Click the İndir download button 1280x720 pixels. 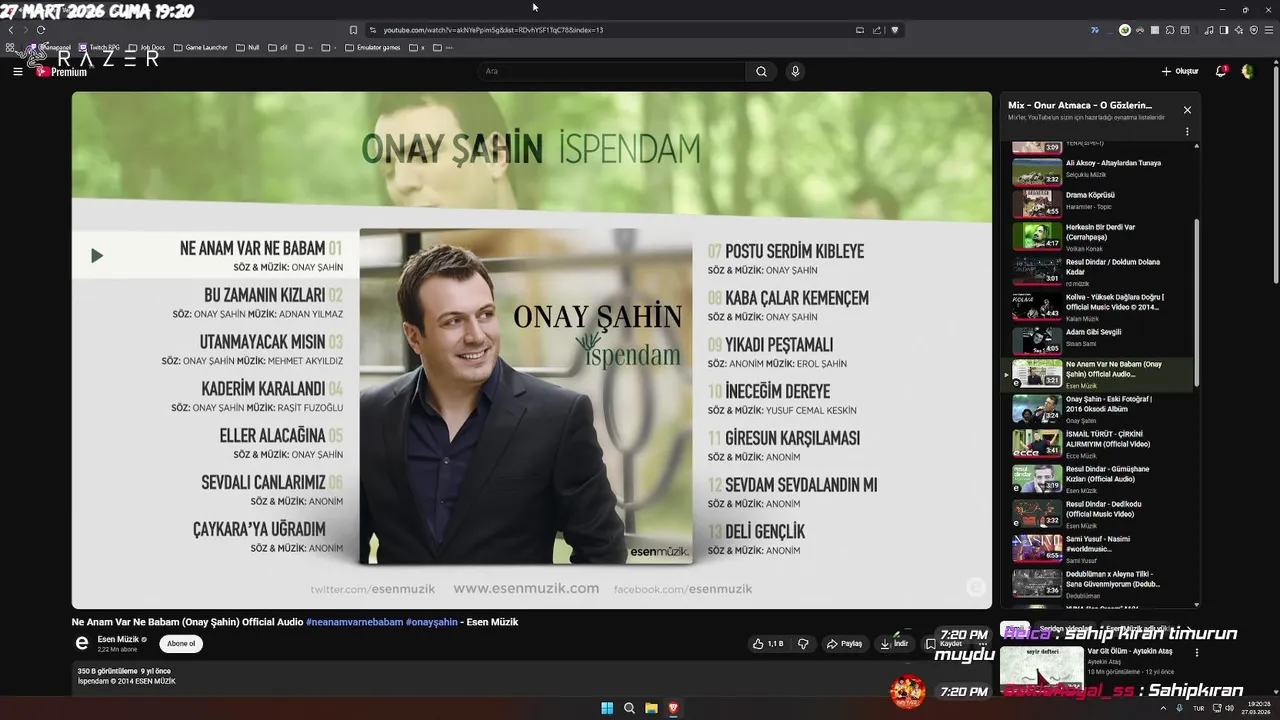pos(894,644)
